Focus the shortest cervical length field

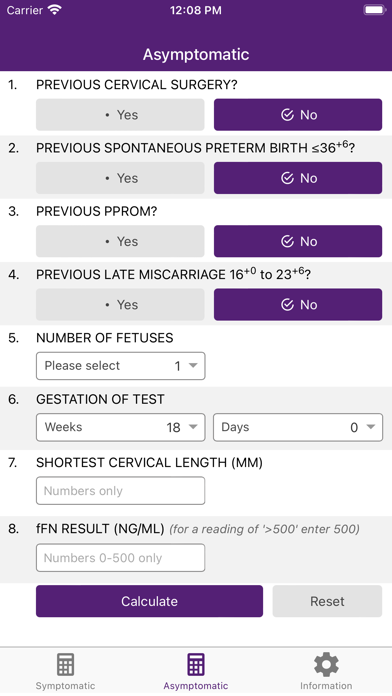pyautogui.click(x=121, y=491)
